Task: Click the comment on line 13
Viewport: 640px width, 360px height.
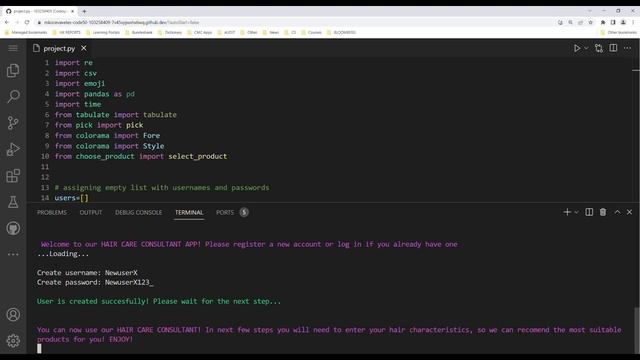Action: pos(162,188)
